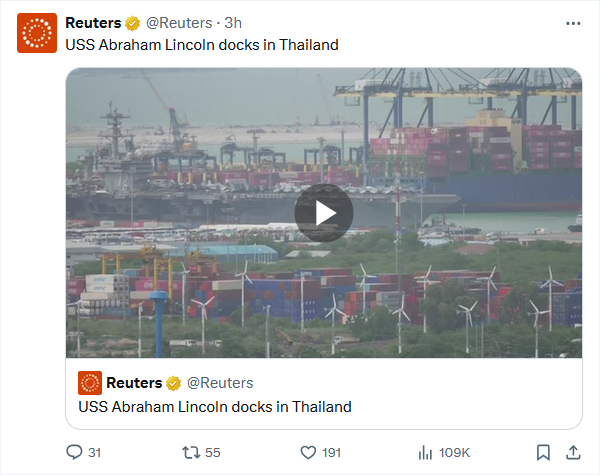Click the quoted tweet's @Reuters handle
This screenshot has width=600, height=475.
220,383
